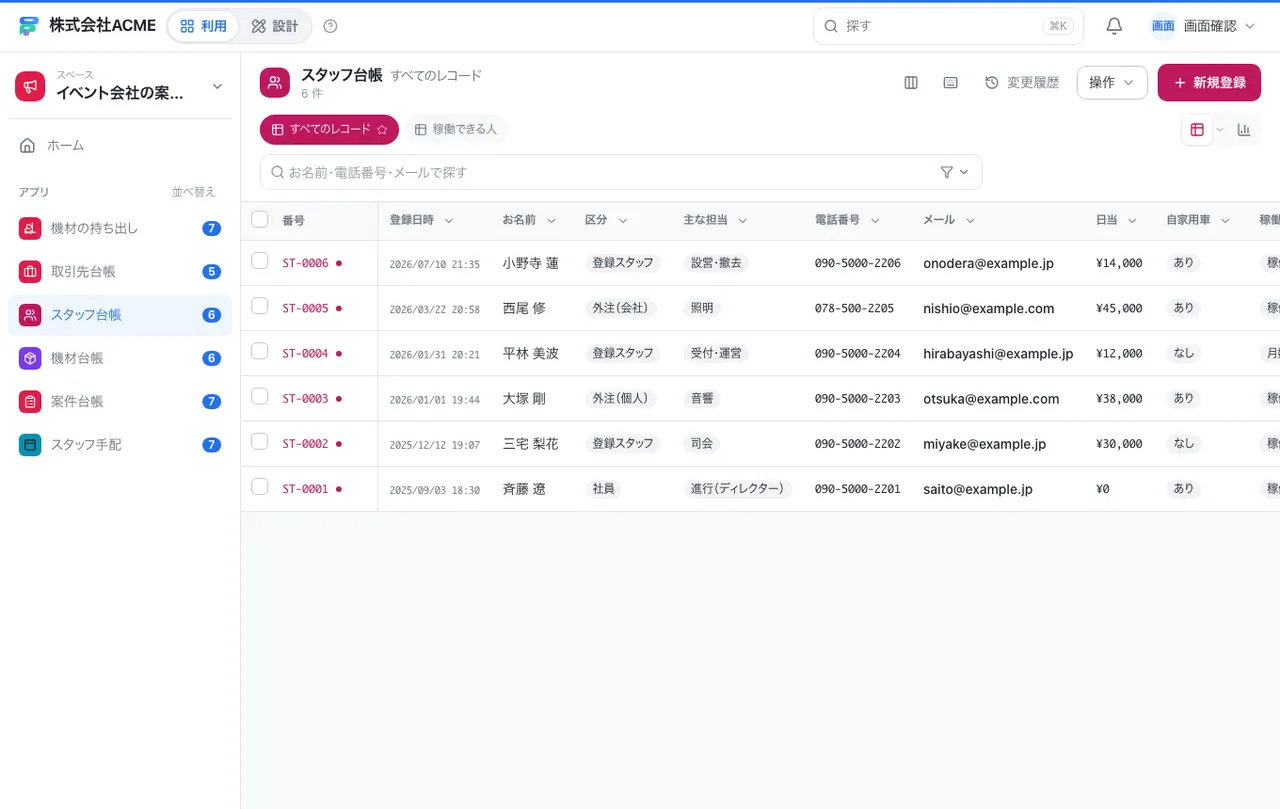Click 並べ替え in the sidebar
This screenshot has height=809, width=1280.
[x=194, y=192]
